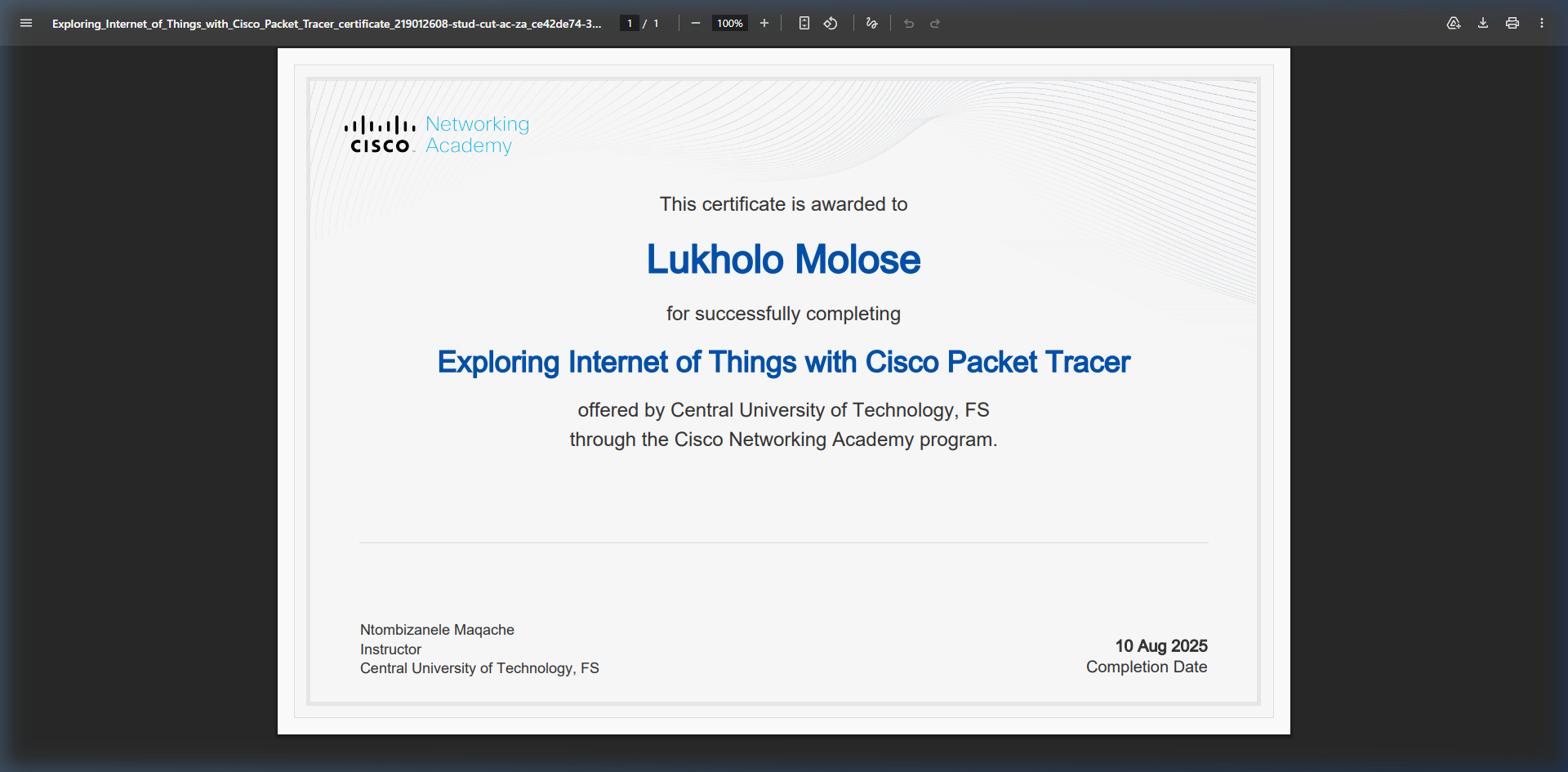The width and height of the screenshot is (1568, 772).
Task: Click the zoom in plus button
Action: [764, 23]
